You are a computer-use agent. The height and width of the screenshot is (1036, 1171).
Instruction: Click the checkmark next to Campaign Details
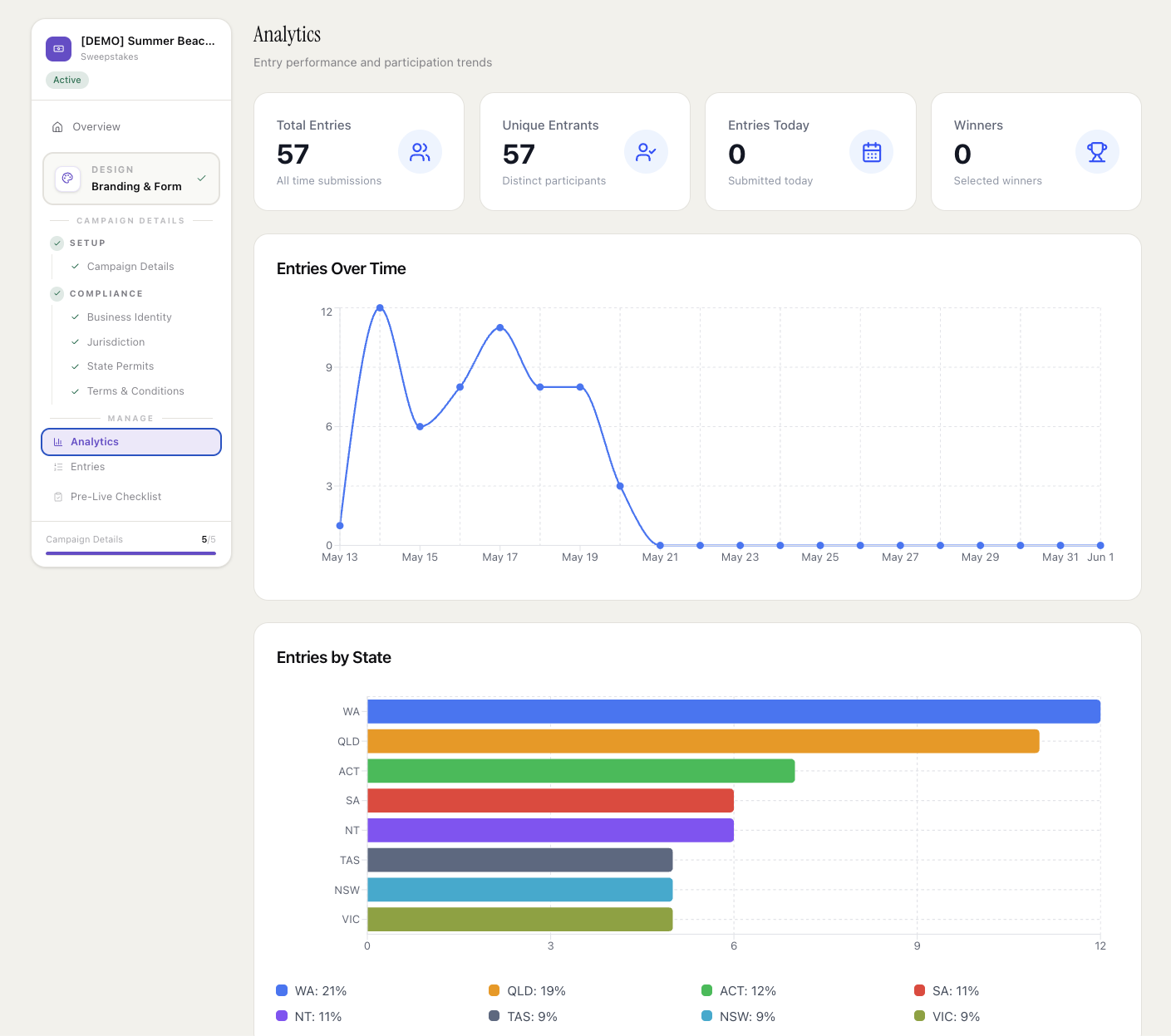point(76,267)
